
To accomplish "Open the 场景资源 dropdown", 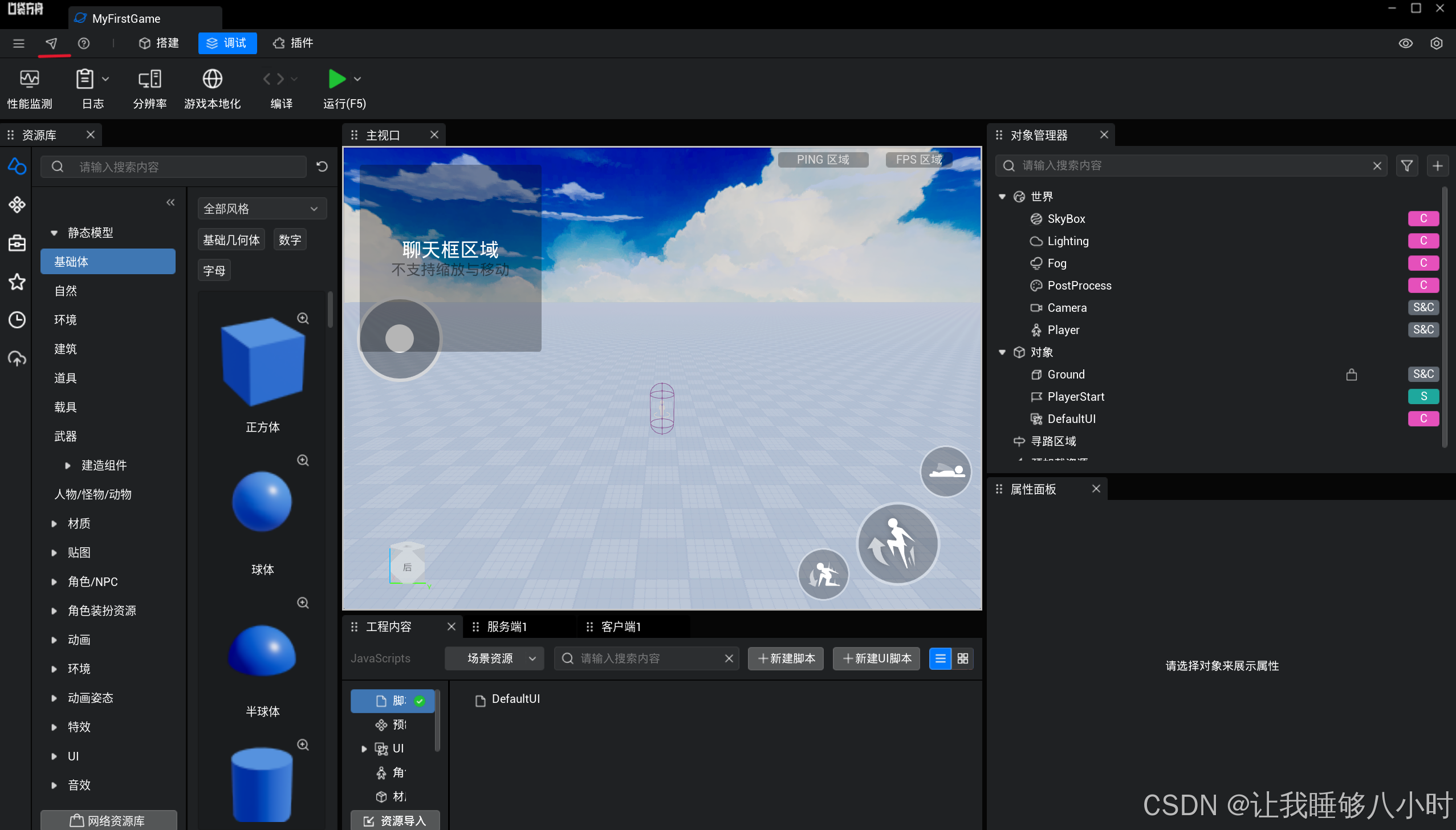I will [494, 658].
